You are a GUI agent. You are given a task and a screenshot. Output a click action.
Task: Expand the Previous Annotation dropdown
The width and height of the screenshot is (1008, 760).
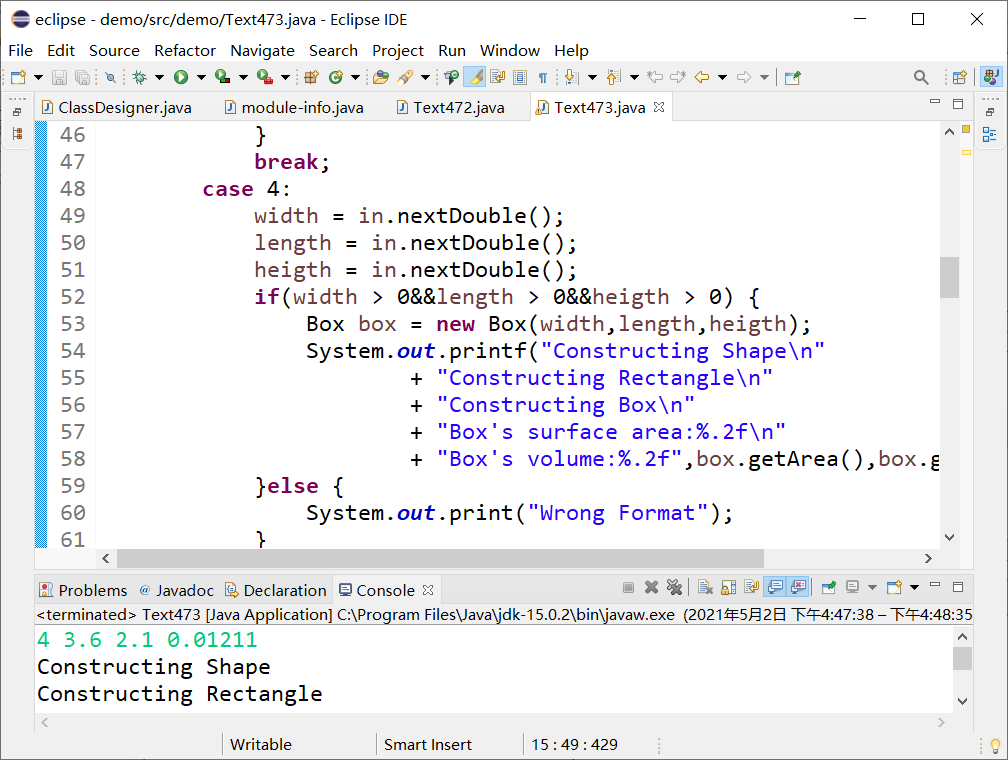click(634, 78)
